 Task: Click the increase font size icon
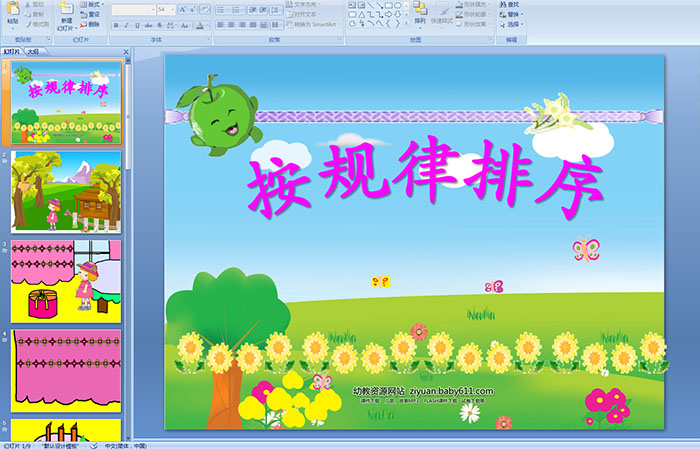(x=181, y=9)
